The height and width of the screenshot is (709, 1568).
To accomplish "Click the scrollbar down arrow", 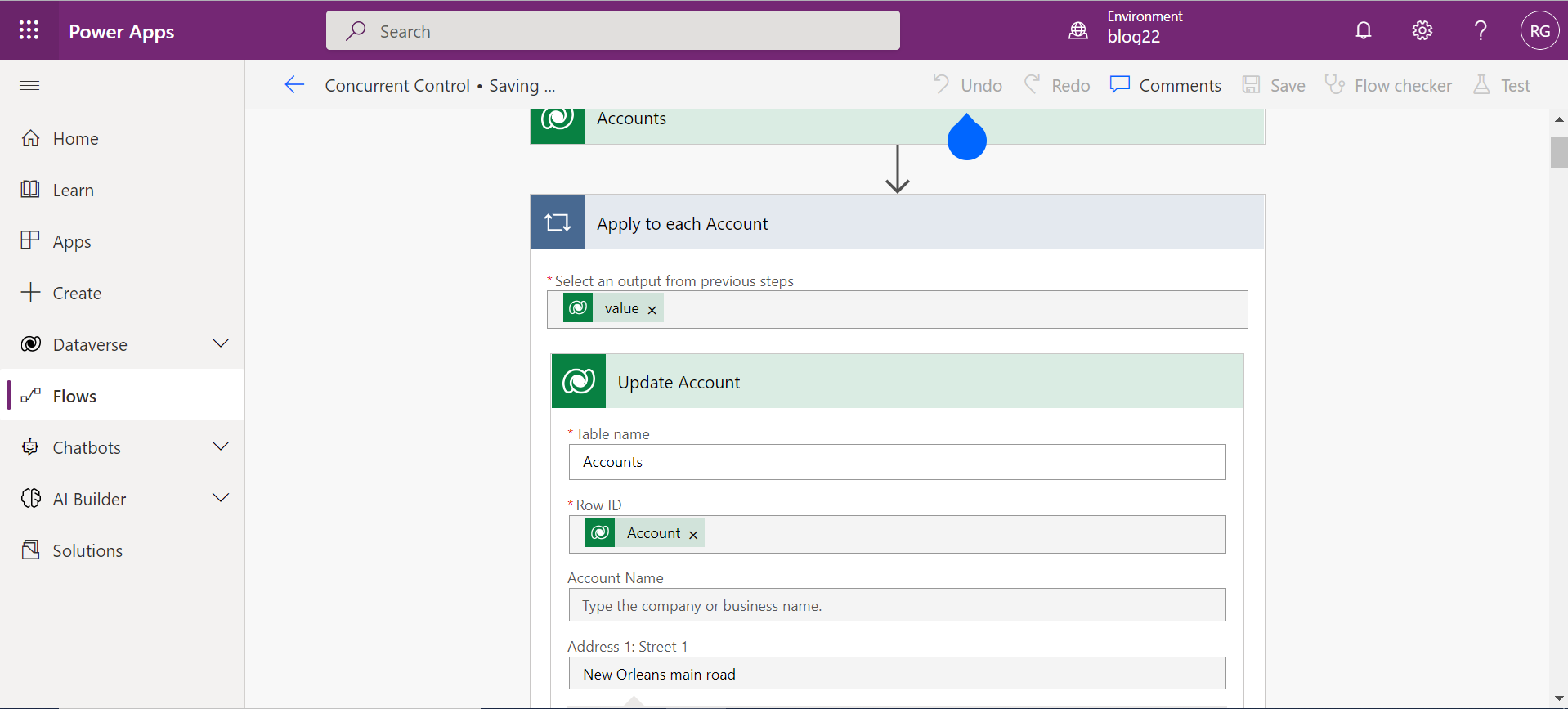I will [1558, 699].
